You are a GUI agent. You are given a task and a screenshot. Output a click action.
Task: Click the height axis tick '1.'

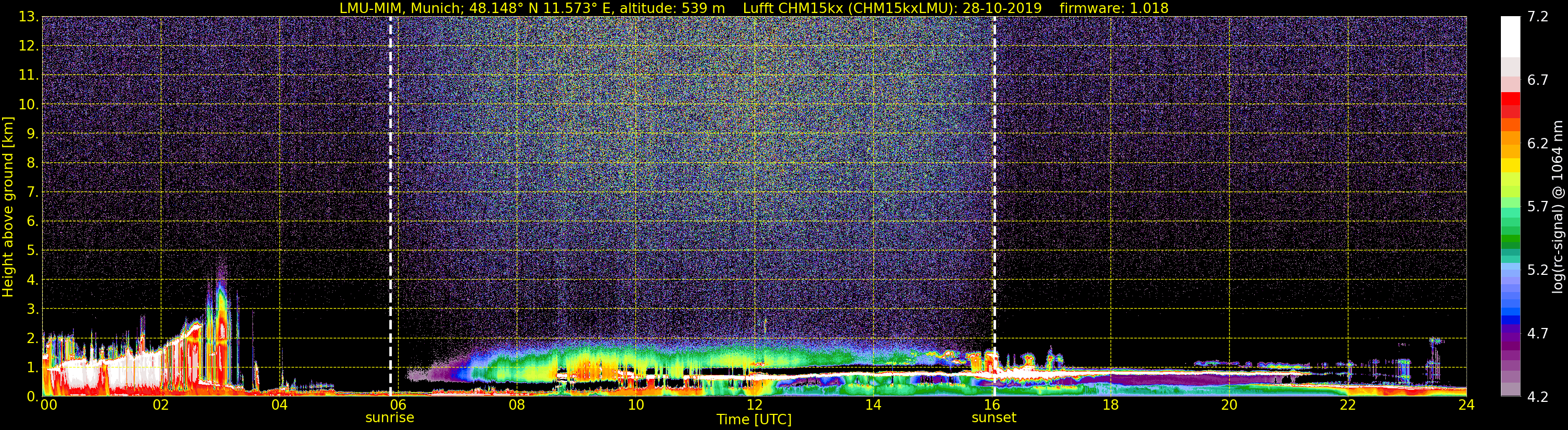(32, 367)
